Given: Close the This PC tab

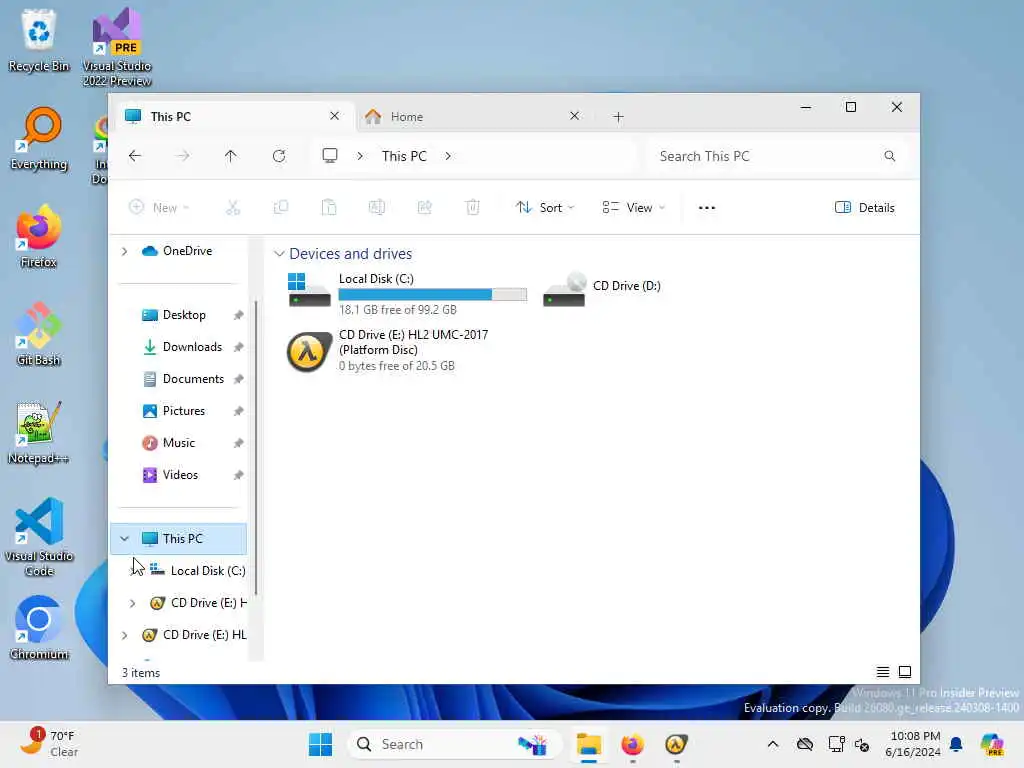Looking at the screenshot, I should [x=334, y=116].
